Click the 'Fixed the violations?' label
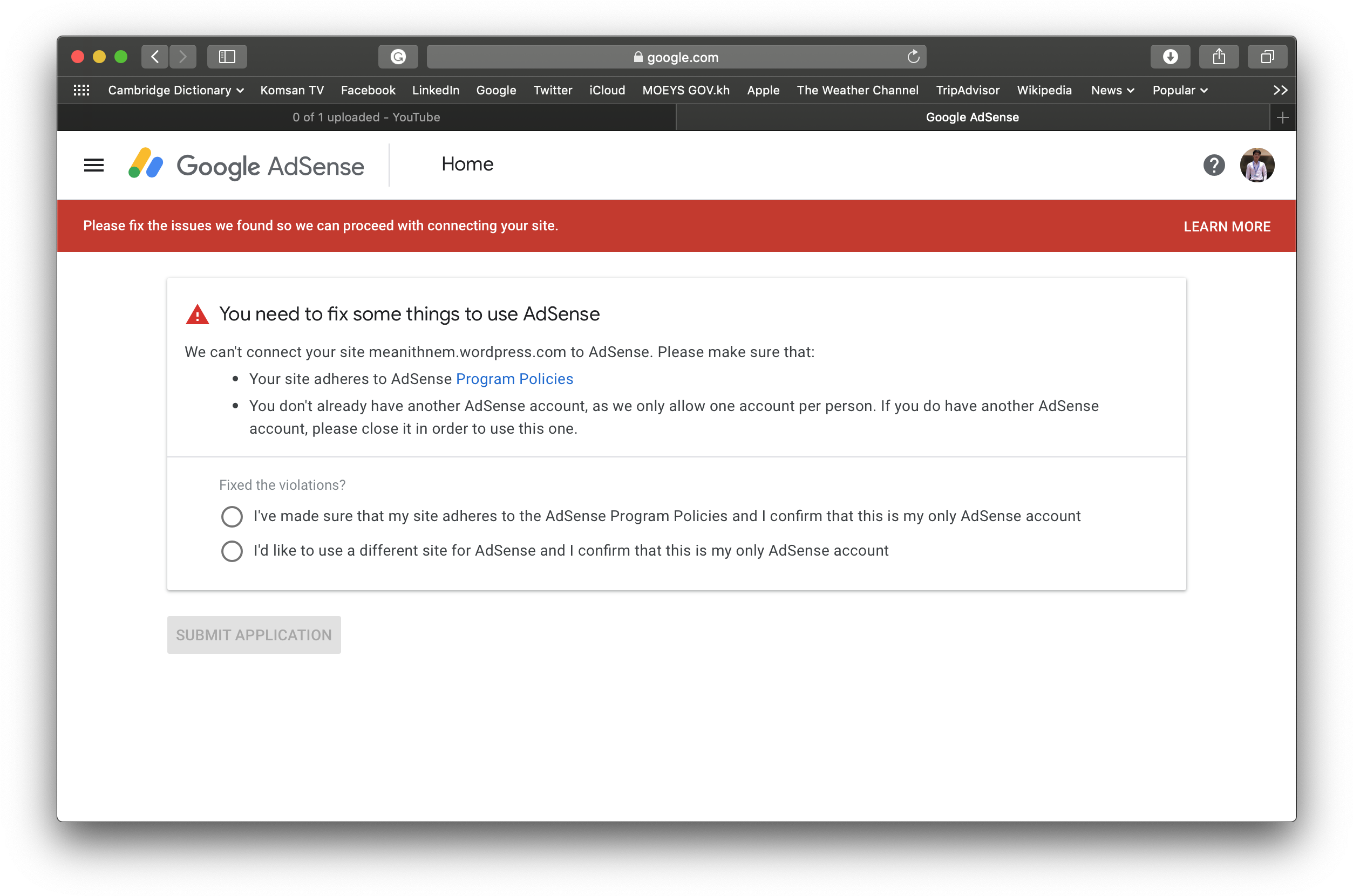This screenshot has width=1353, height=896. (x=282, y=485)
